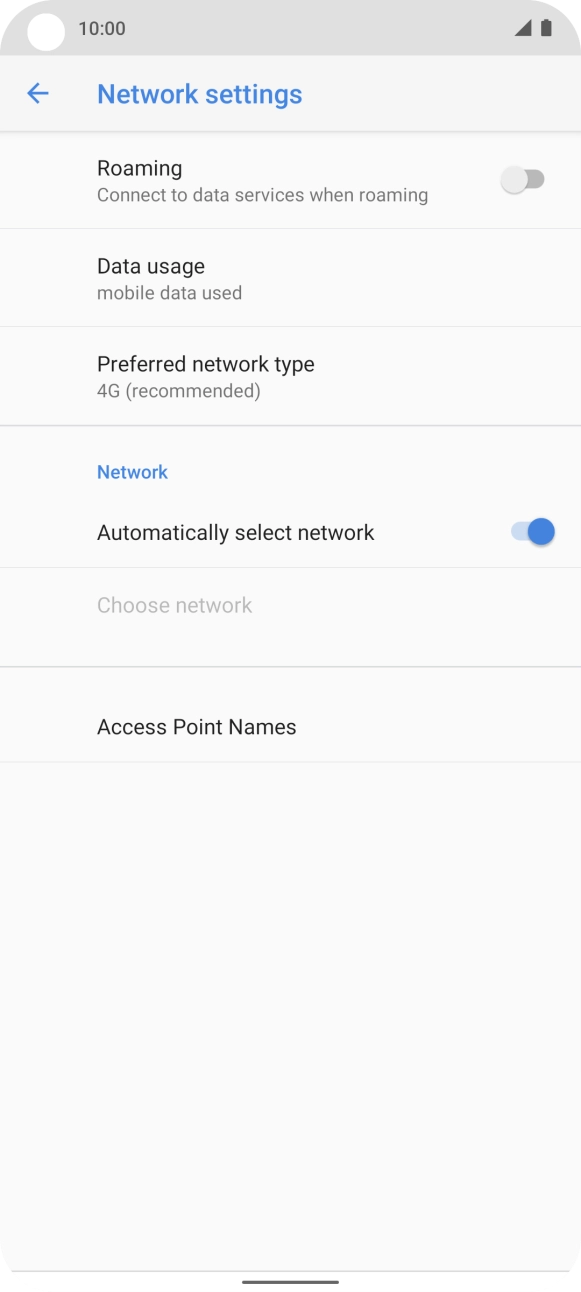Tap the cellular signal icon in status bar
The image size is (581, 1292).
524,29
